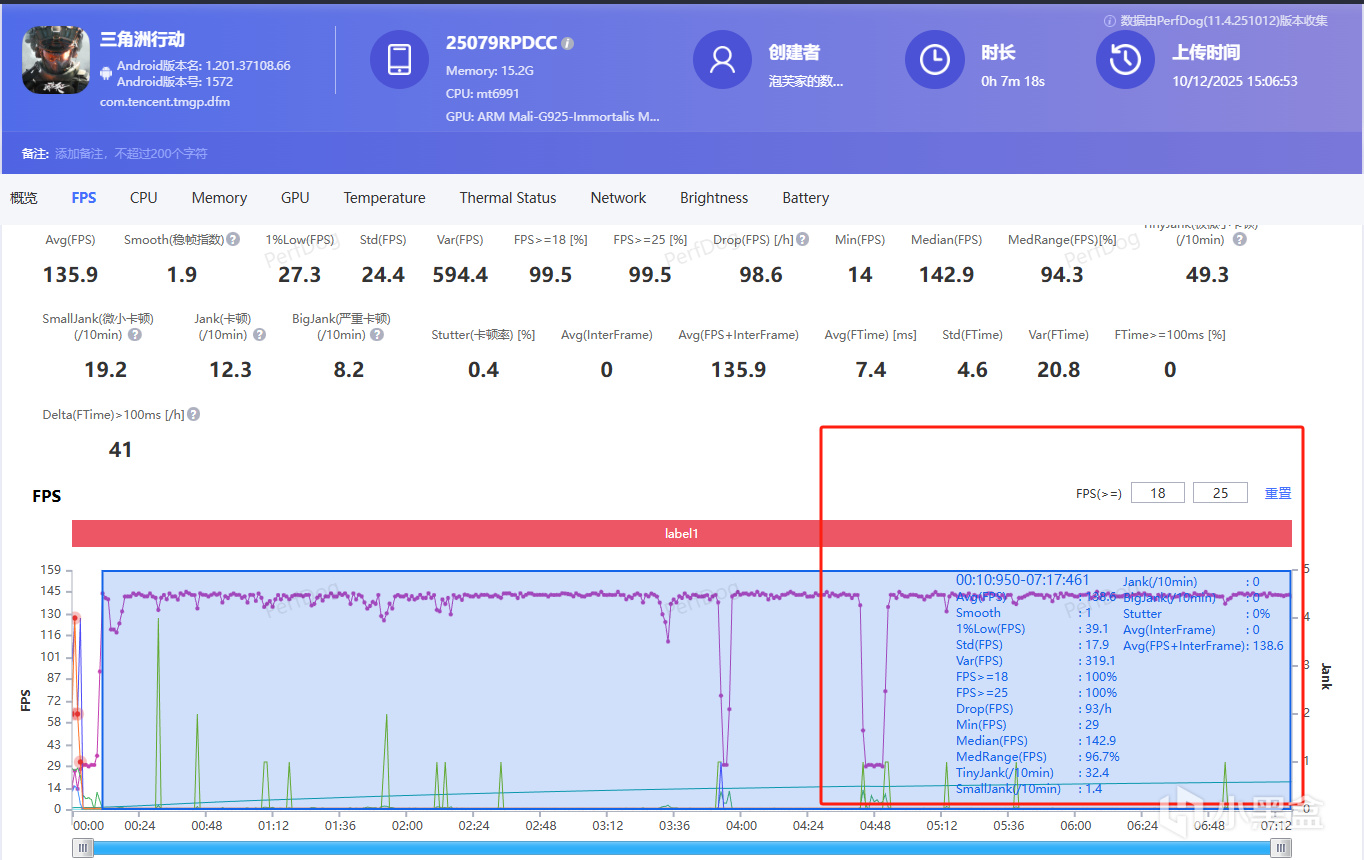Click the help icon beside BigJank(严重卡顿)
Viewport: 1364px width, 860px height.
pos(377,335)
